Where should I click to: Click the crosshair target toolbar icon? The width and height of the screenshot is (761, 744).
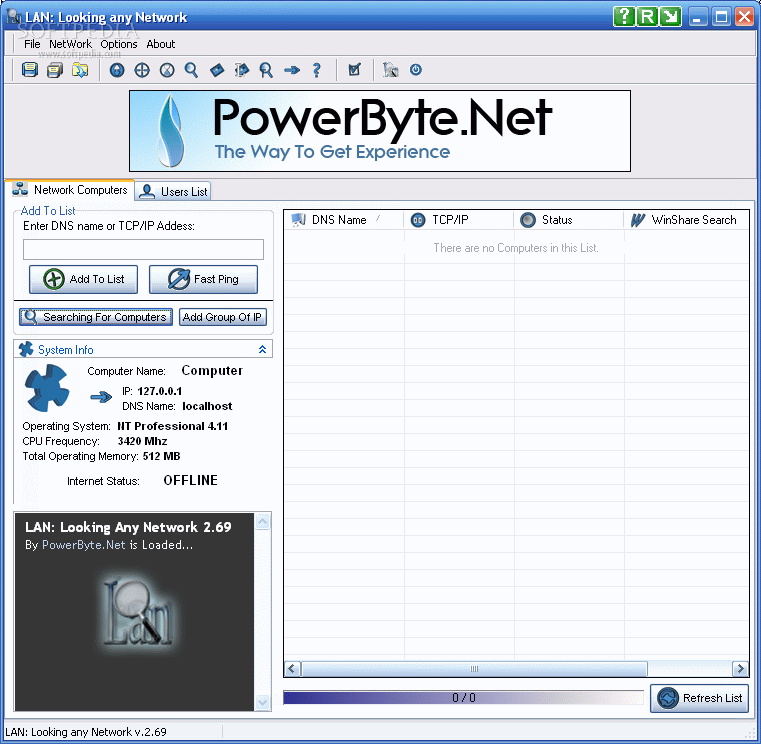142,70
